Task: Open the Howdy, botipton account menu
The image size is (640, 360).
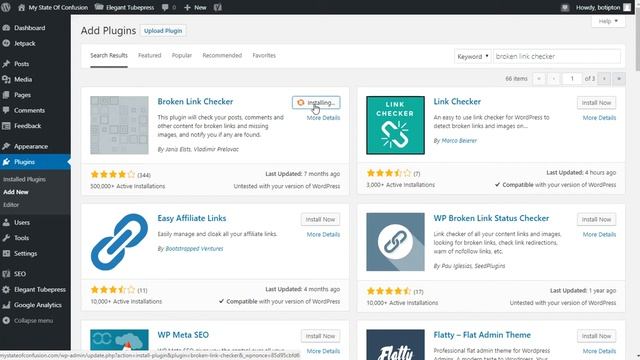Action: point(603,7)
